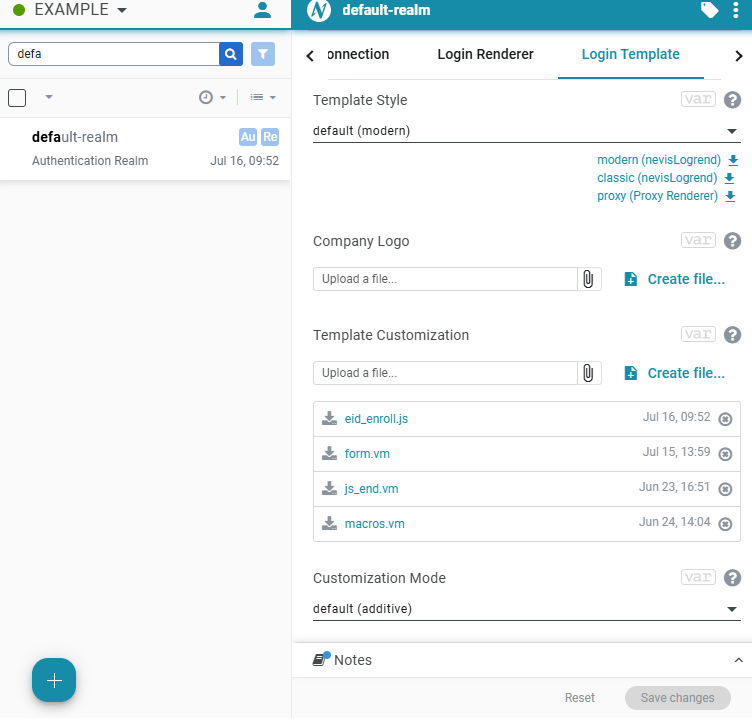
Task: Switch to the Login Renderer tab
Action: tap(485, 55)
